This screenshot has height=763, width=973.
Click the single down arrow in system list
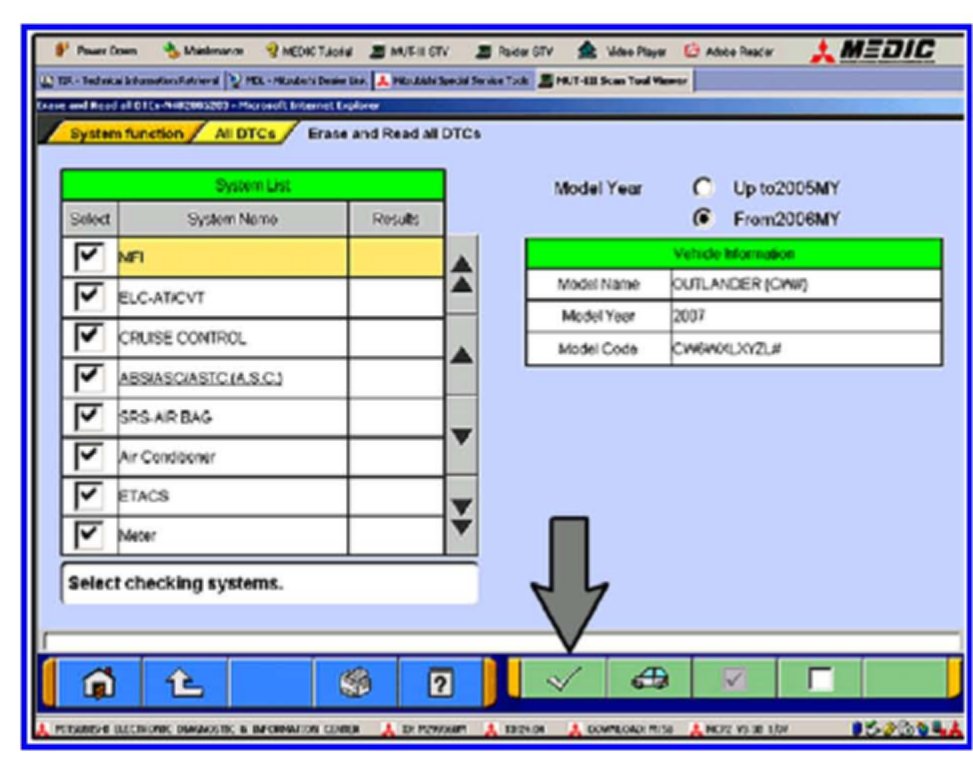point(461,435)
